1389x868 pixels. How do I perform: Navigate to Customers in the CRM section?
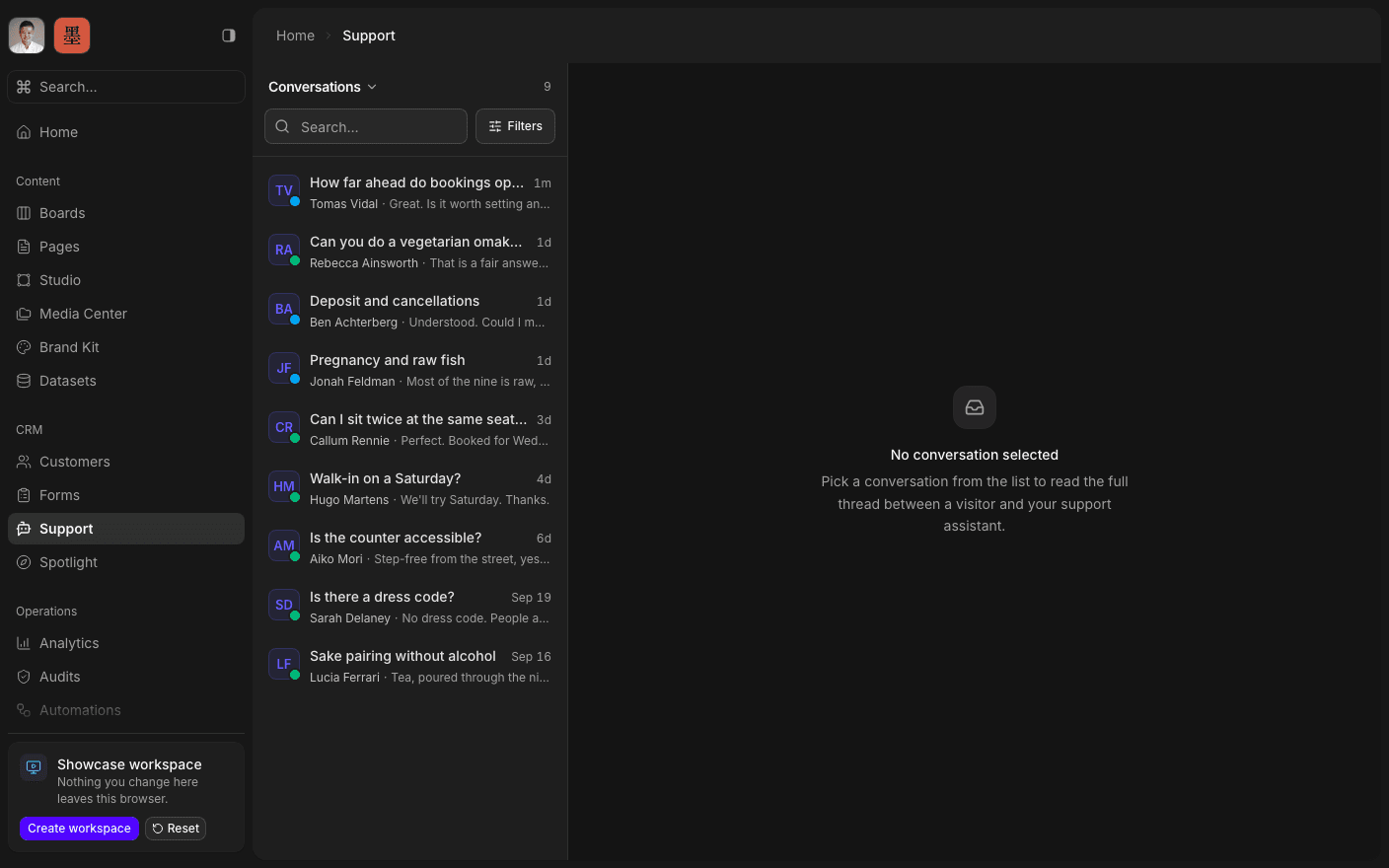point(126,462)
